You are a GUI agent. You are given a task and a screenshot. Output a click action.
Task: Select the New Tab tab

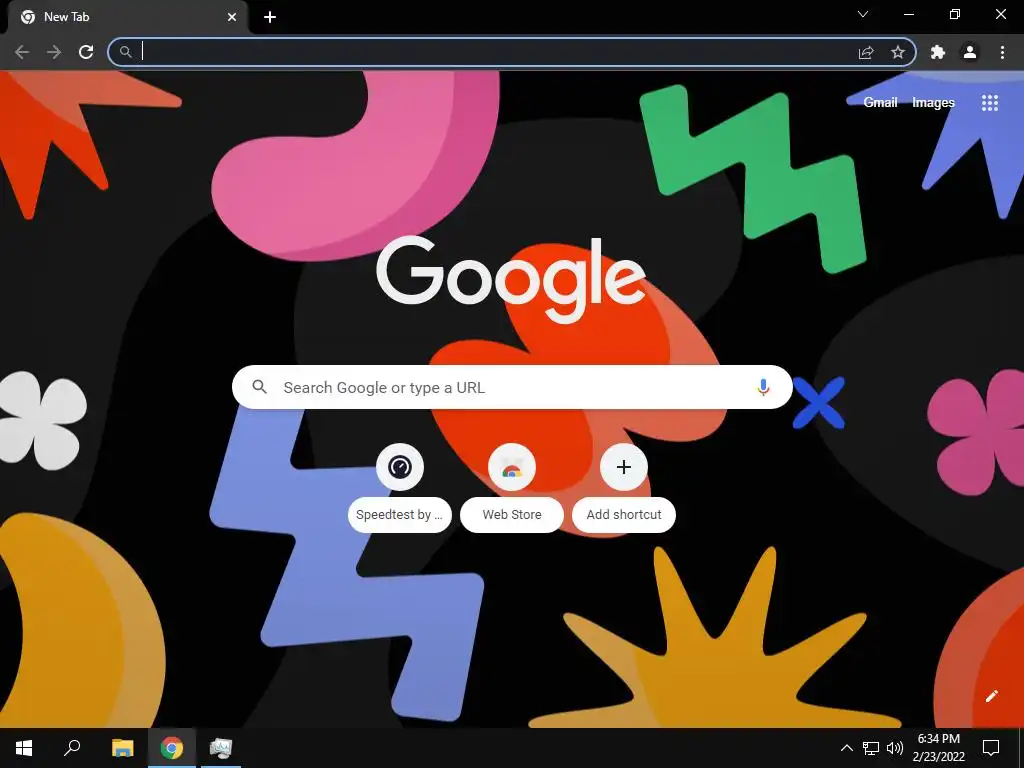128,17
